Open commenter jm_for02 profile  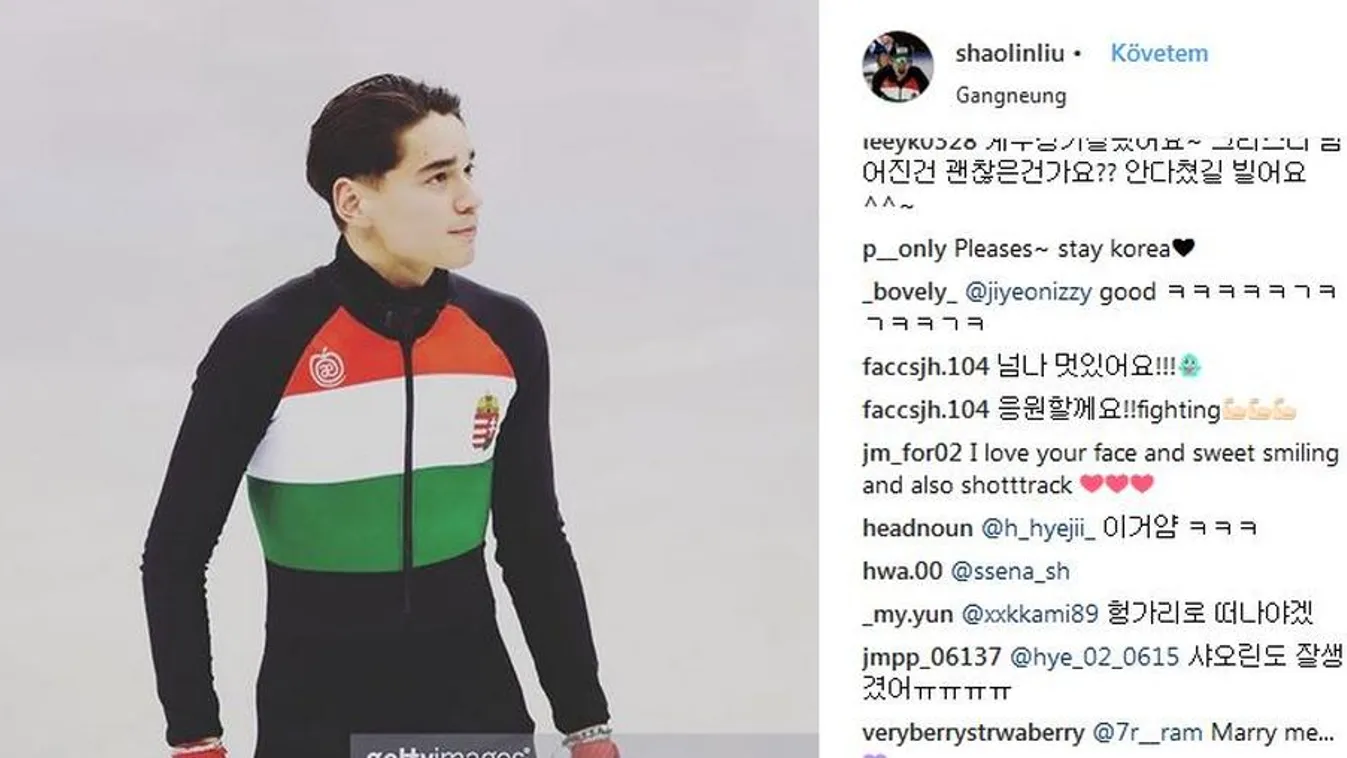tap(912, 453)
